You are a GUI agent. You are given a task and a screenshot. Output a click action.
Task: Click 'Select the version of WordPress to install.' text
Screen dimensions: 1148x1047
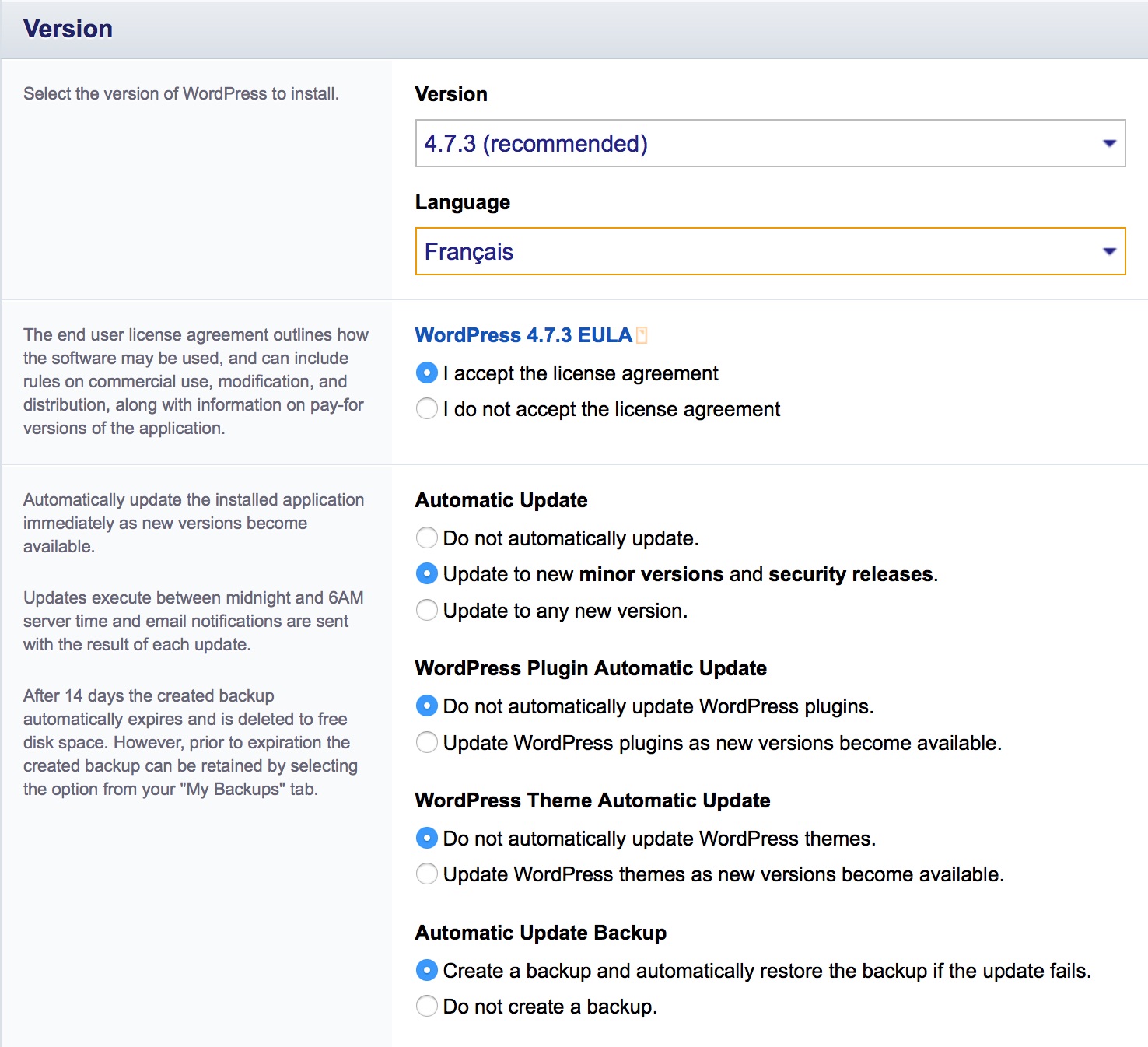181,94
